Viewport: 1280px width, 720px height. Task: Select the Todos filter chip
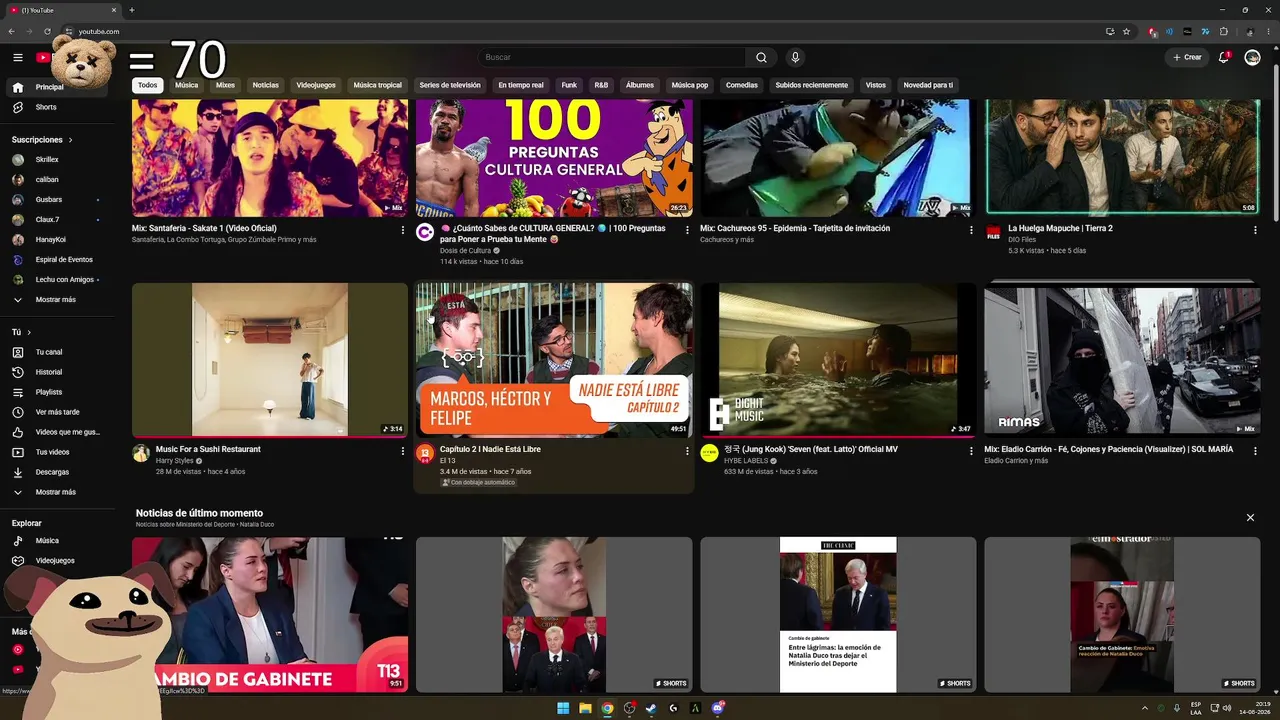pyautogui.click(x=147, y=85)
